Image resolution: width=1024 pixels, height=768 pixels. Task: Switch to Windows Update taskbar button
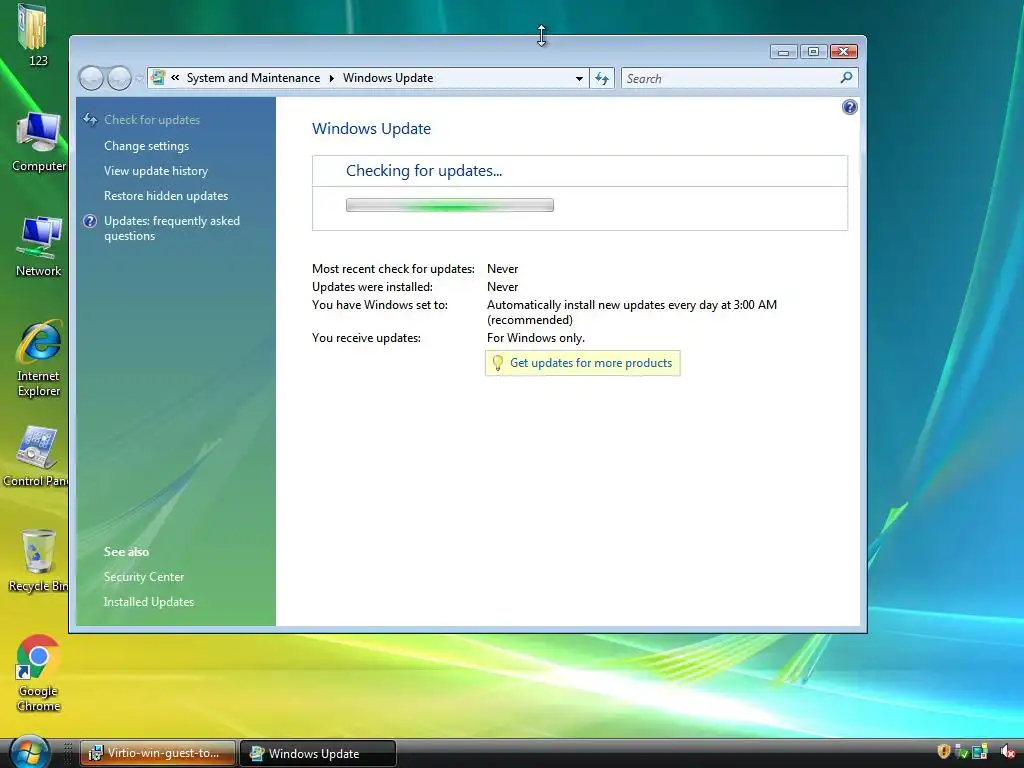pos(318,753)
